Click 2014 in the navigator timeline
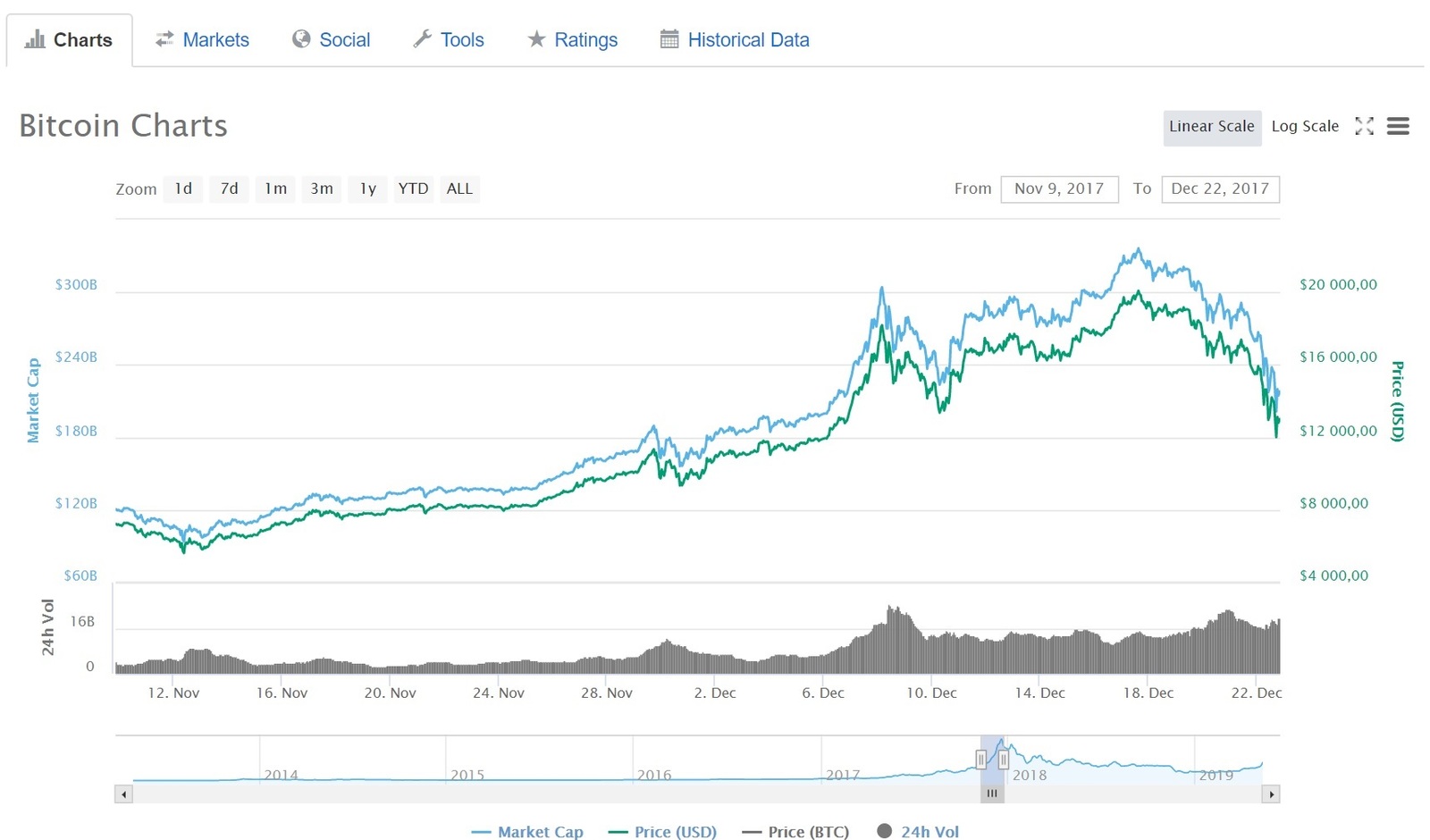The image size is (1430, 840). point(281,775)
